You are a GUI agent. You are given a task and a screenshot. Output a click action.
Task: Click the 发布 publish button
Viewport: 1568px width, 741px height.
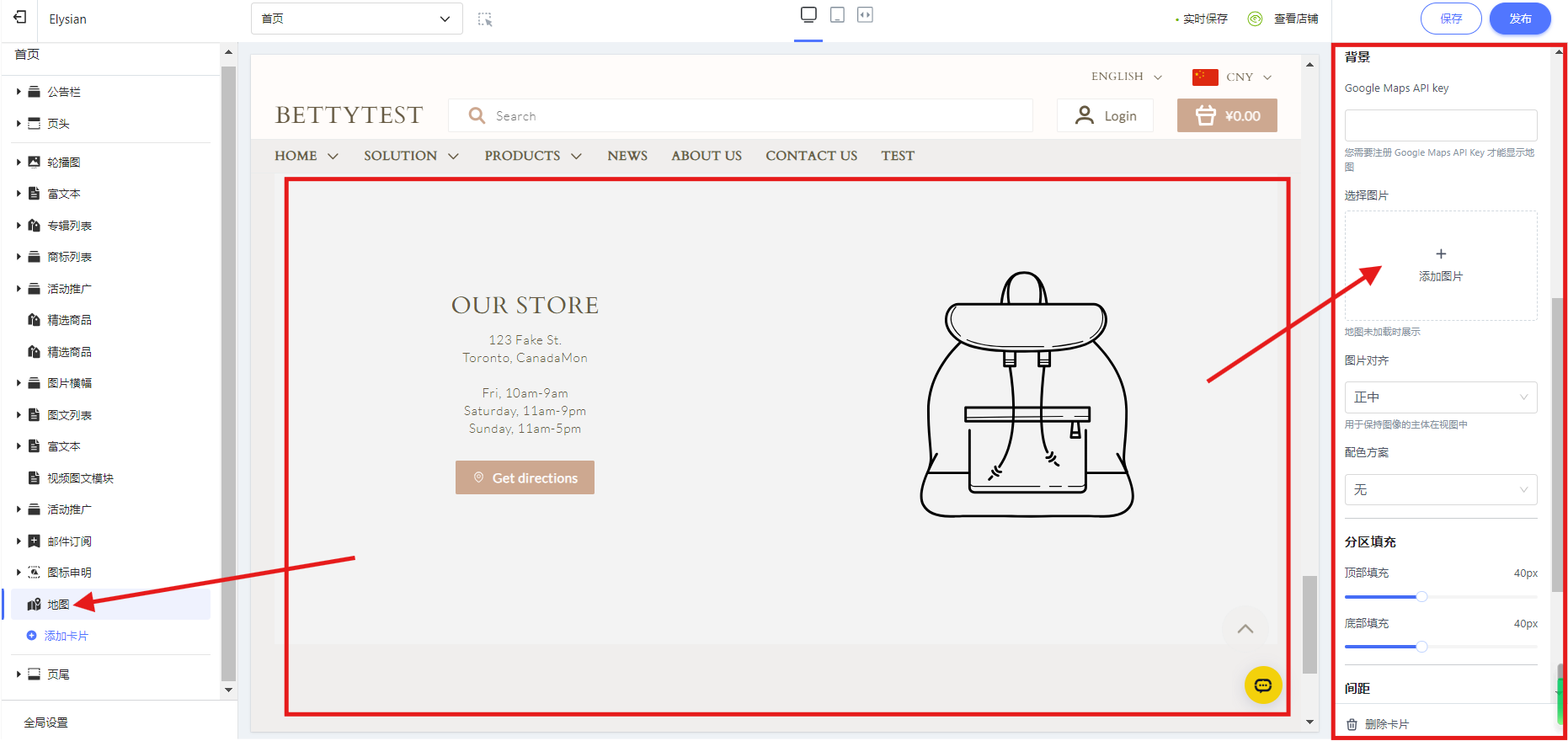[x=1519, y=19]
